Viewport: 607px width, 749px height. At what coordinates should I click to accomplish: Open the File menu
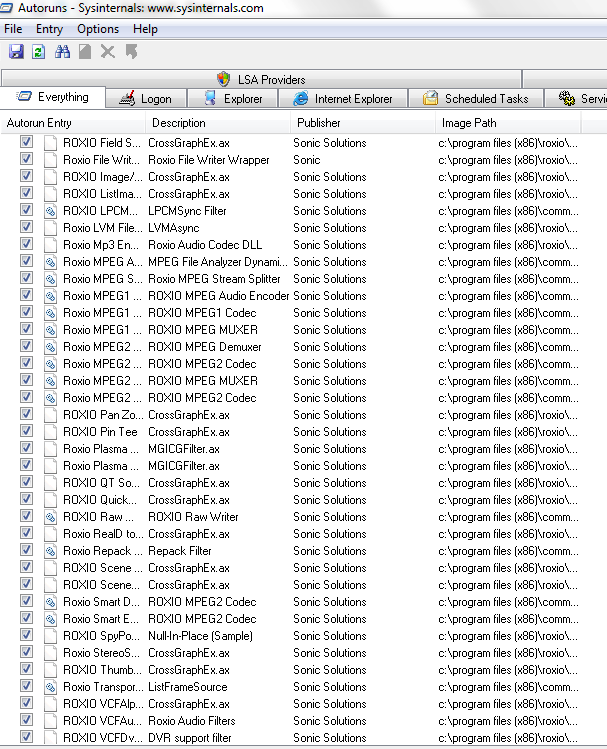click(x=13, y=29)
